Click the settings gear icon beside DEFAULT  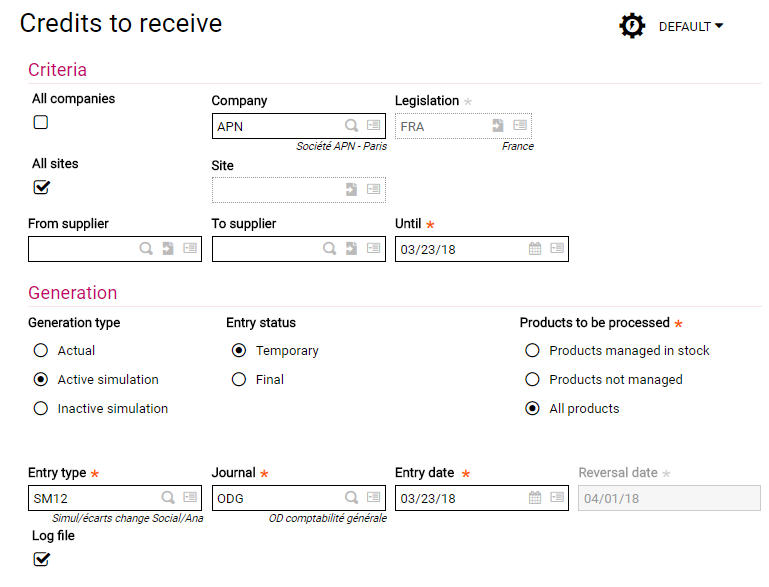tap(632, 26)
